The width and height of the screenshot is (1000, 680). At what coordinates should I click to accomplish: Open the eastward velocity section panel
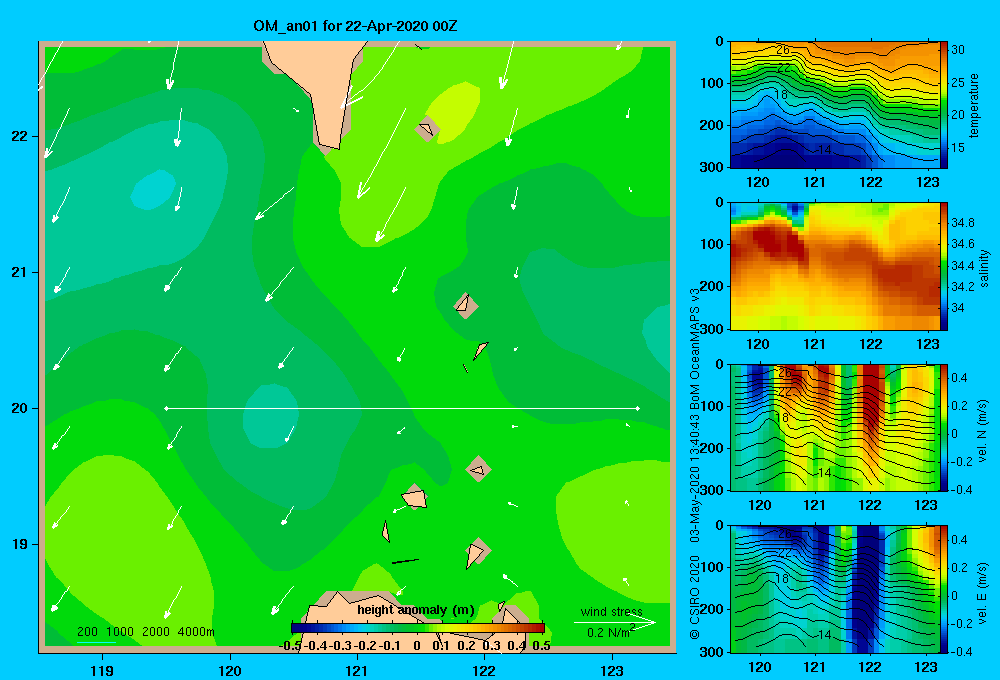835,589
